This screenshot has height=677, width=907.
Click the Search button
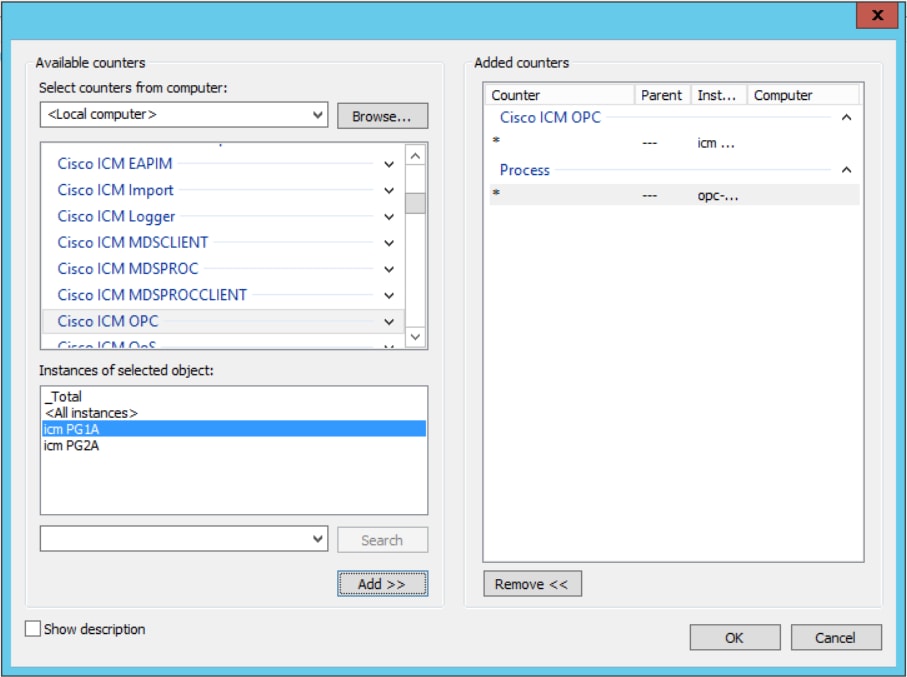382,540
